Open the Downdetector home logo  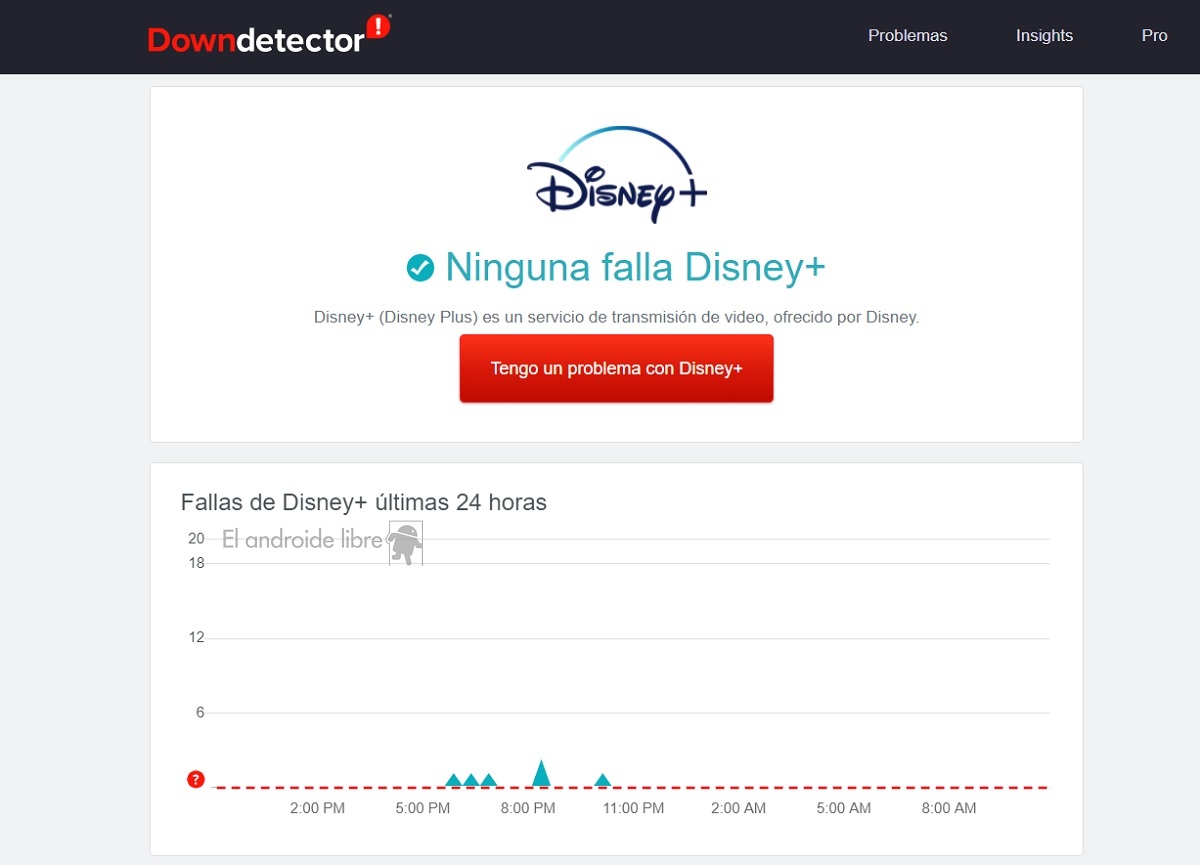coord(269,35)
